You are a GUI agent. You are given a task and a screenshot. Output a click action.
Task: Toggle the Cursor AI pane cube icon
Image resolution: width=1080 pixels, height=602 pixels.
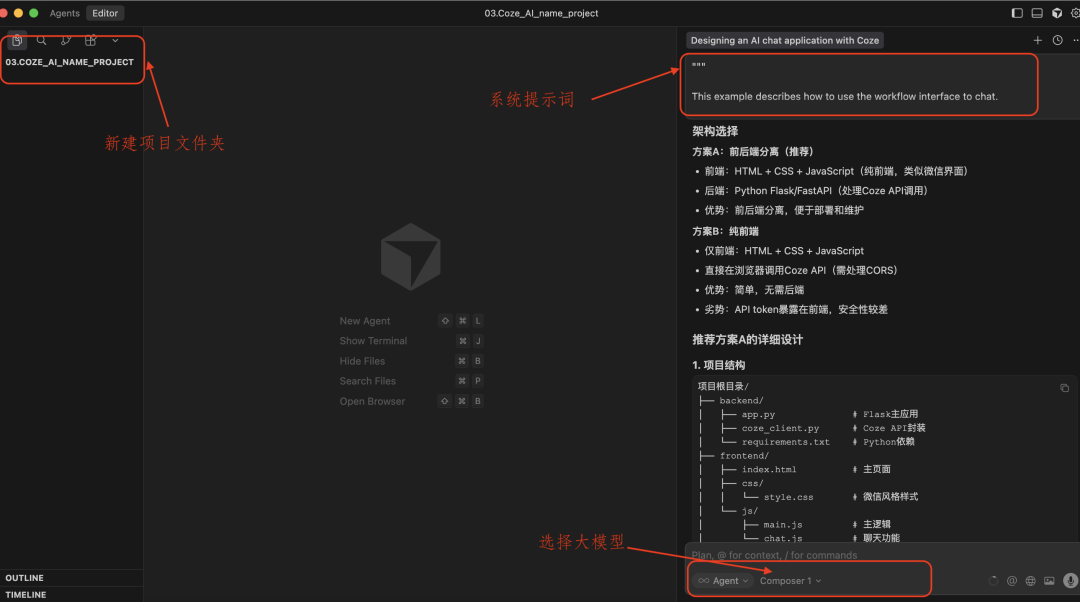coord(1057,13)
